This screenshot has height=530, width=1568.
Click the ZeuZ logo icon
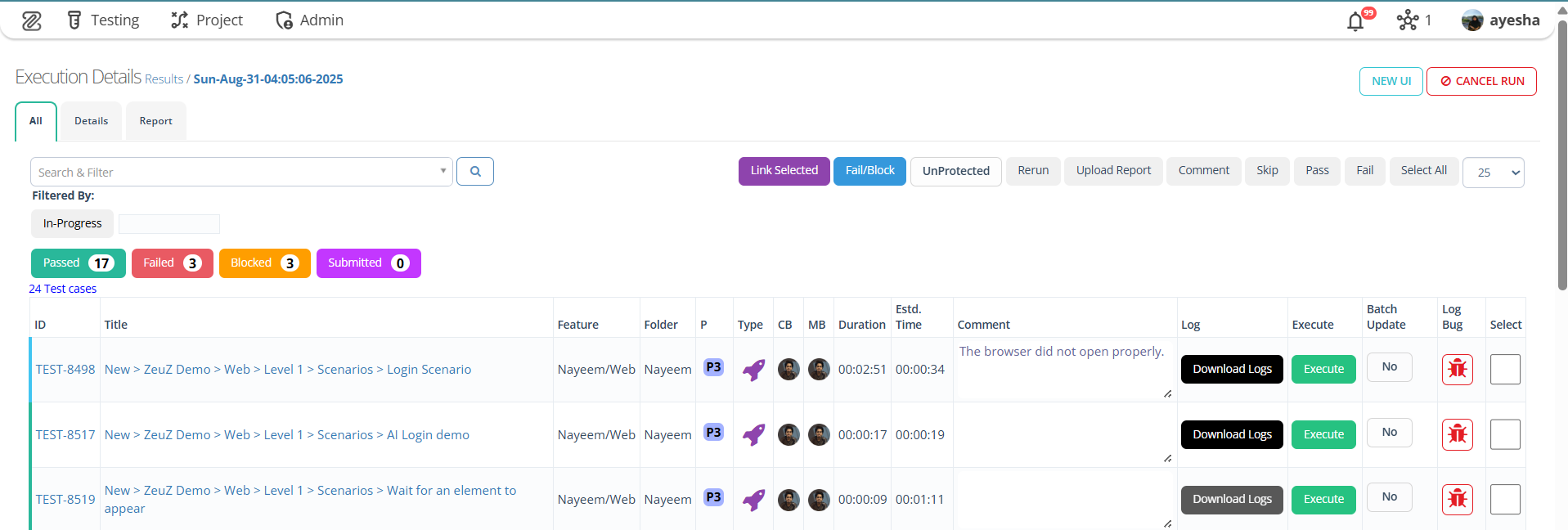[x=31, y=20]
